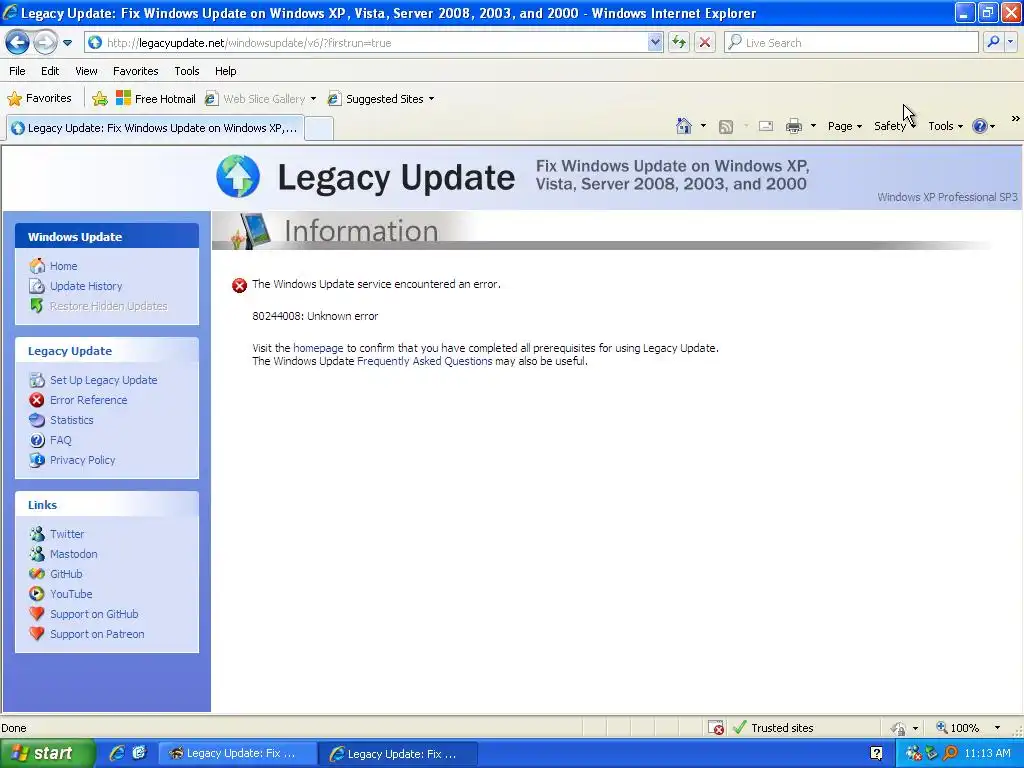
Task: Click the Home toolbar icon
Action: (684, 126)
